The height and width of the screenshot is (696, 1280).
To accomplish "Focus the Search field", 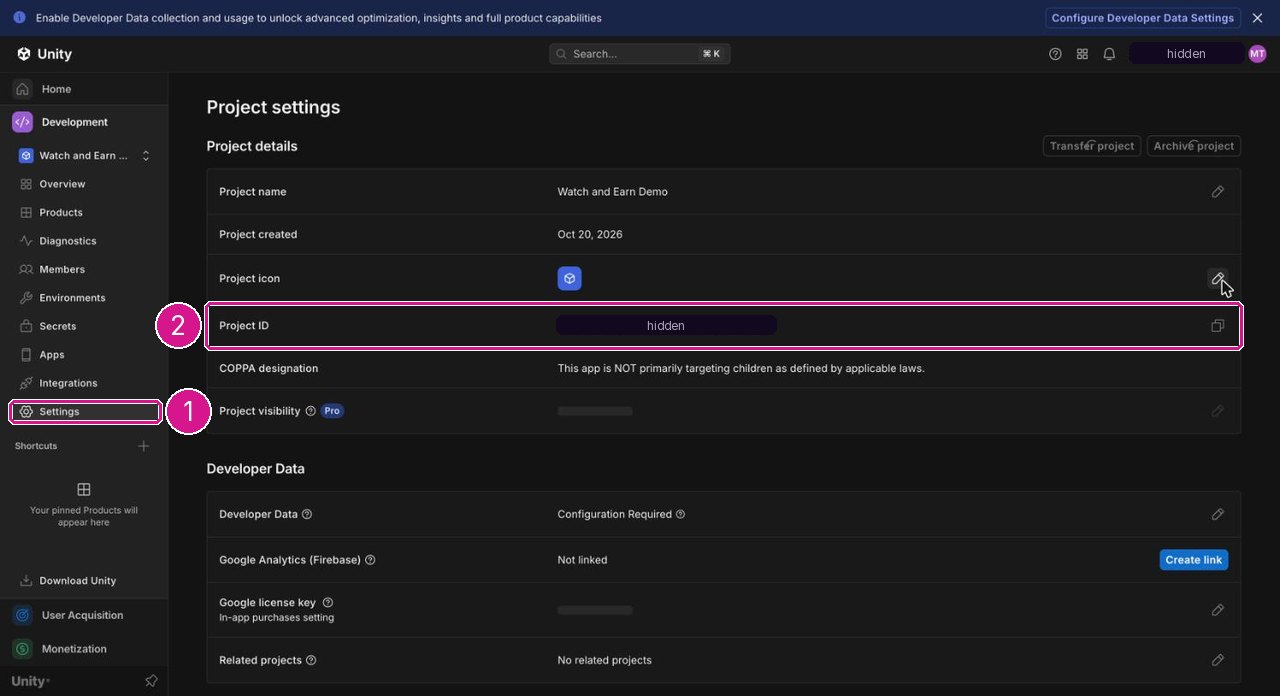I will tap(640, 54).
